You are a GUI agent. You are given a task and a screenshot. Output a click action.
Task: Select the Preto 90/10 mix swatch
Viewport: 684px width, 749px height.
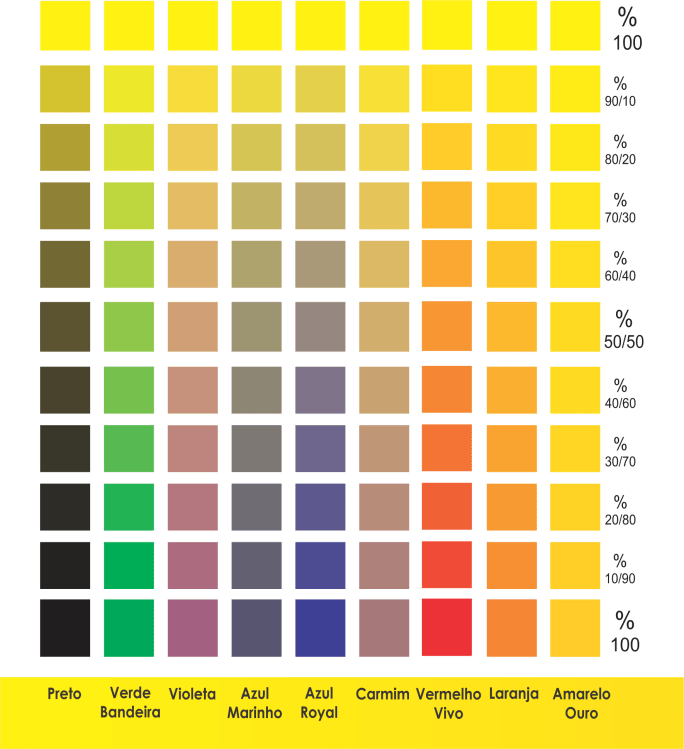click(65, 89)
